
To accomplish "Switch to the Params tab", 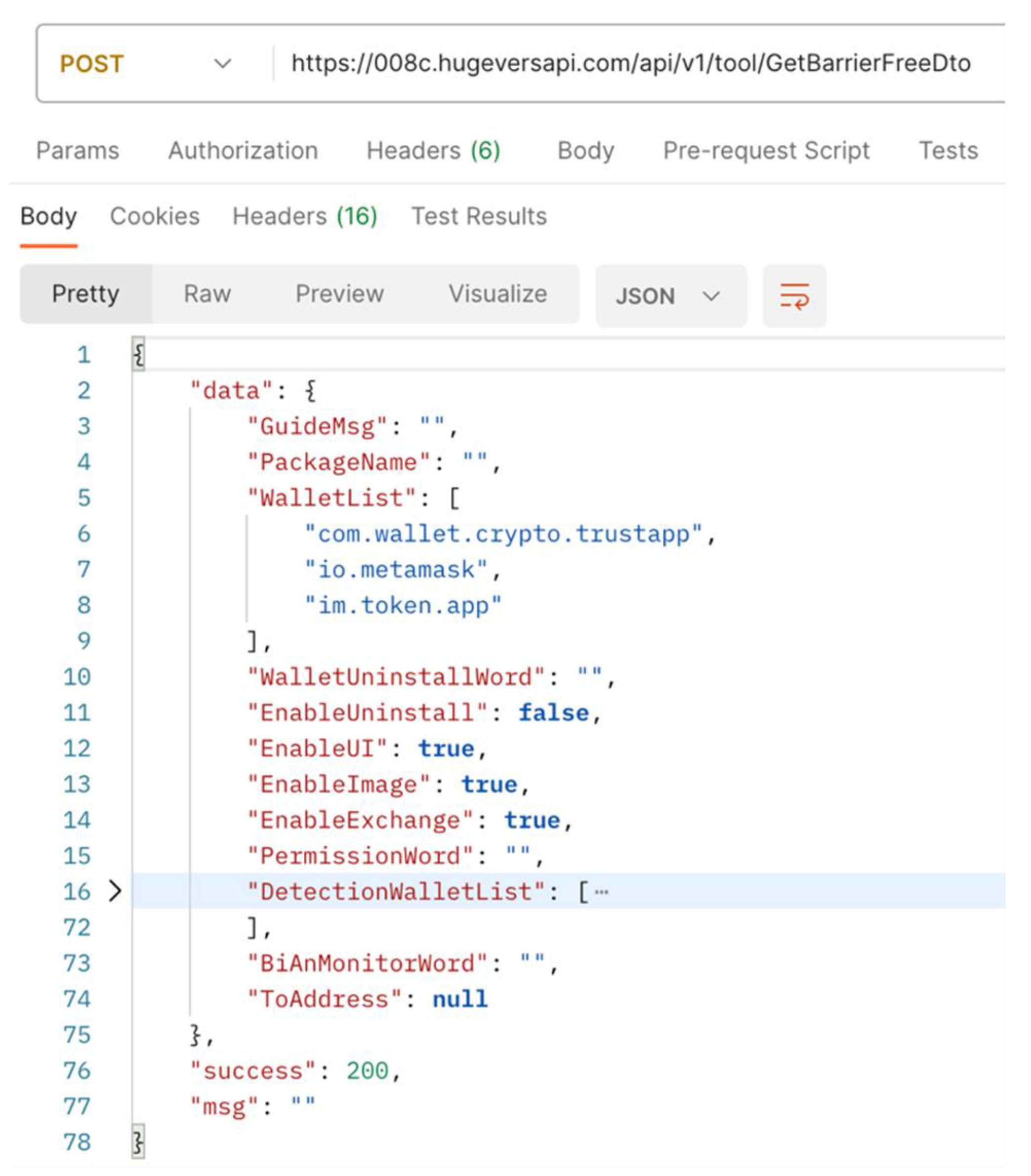I will 78,151.
